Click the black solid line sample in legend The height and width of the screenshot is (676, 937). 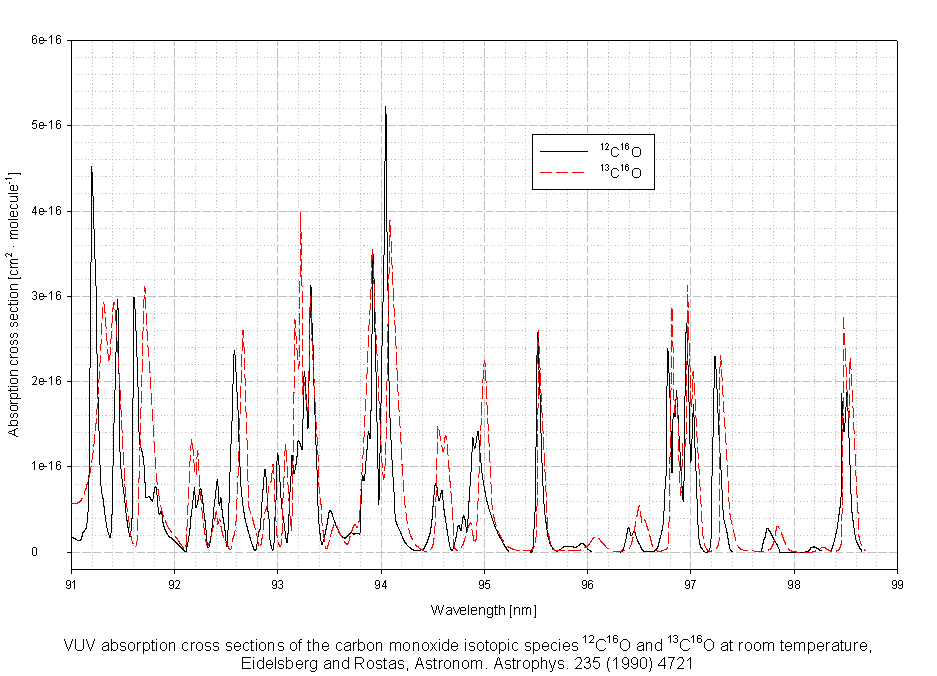click(x=562, y=150)
